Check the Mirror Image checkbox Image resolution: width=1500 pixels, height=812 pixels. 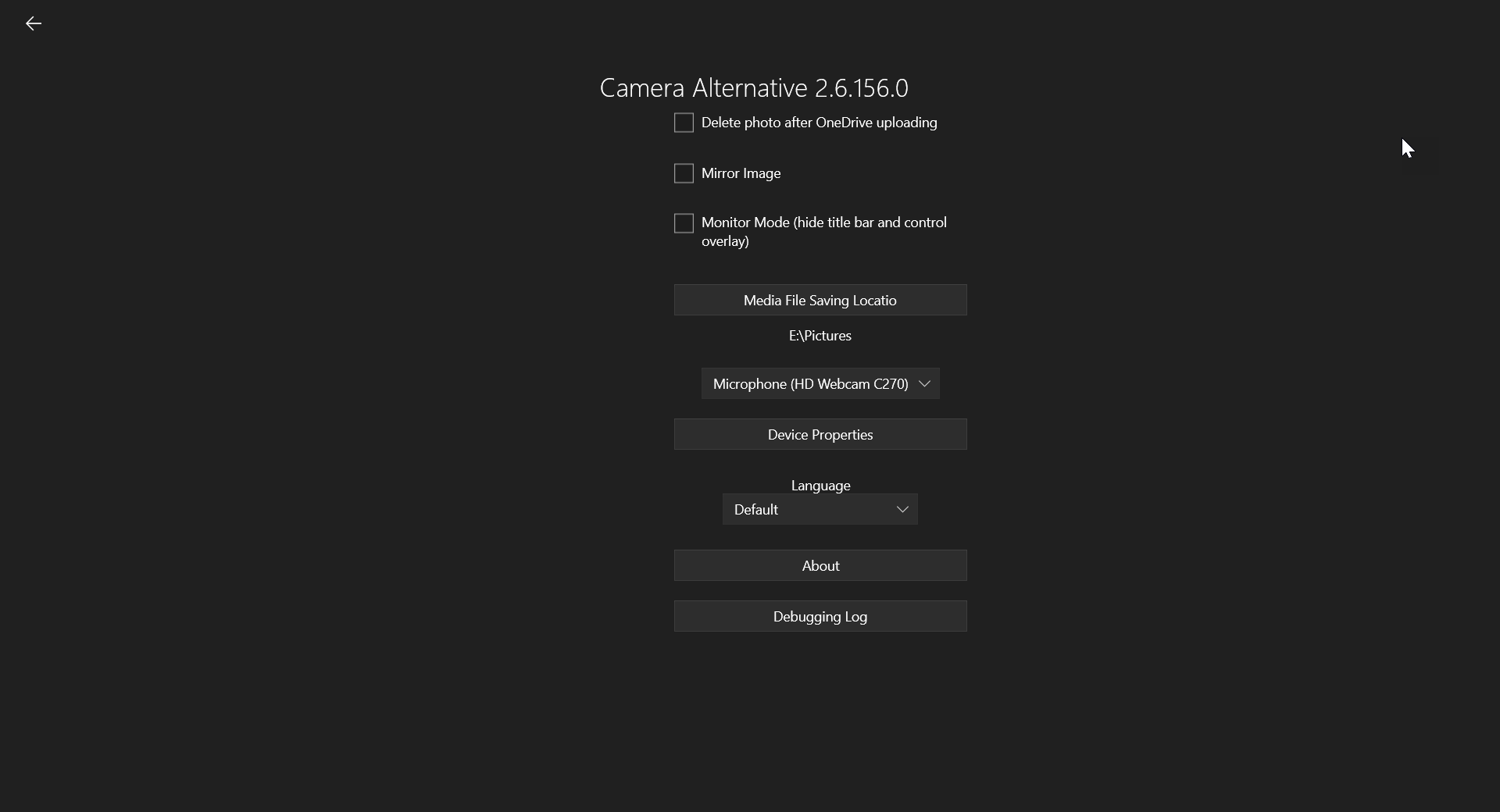coord(684,173)
